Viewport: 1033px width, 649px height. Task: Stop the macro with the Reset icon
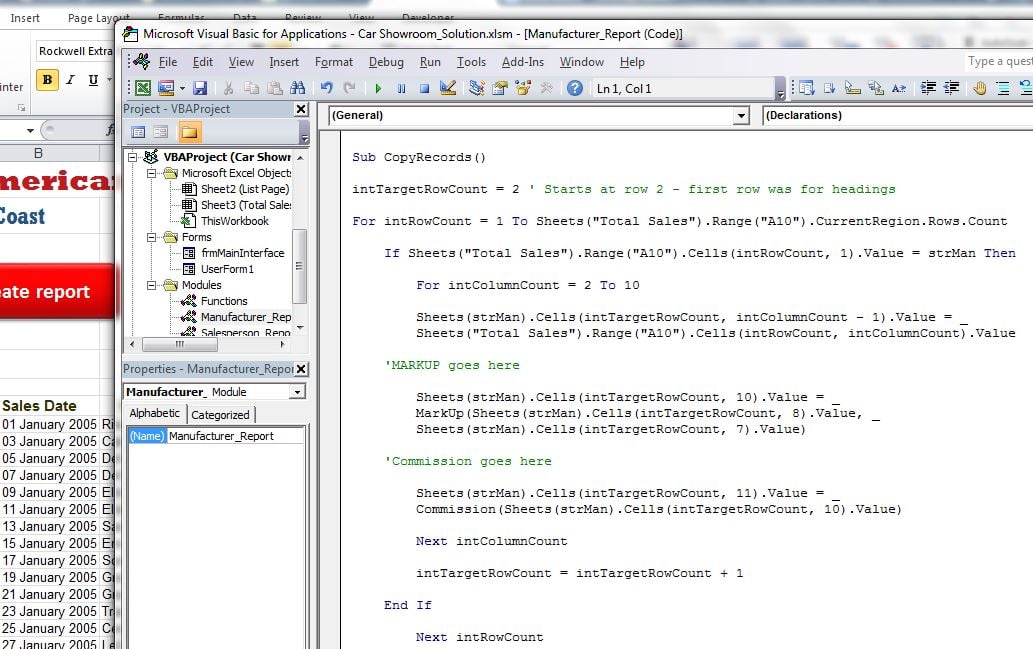(x=425, y=87)
